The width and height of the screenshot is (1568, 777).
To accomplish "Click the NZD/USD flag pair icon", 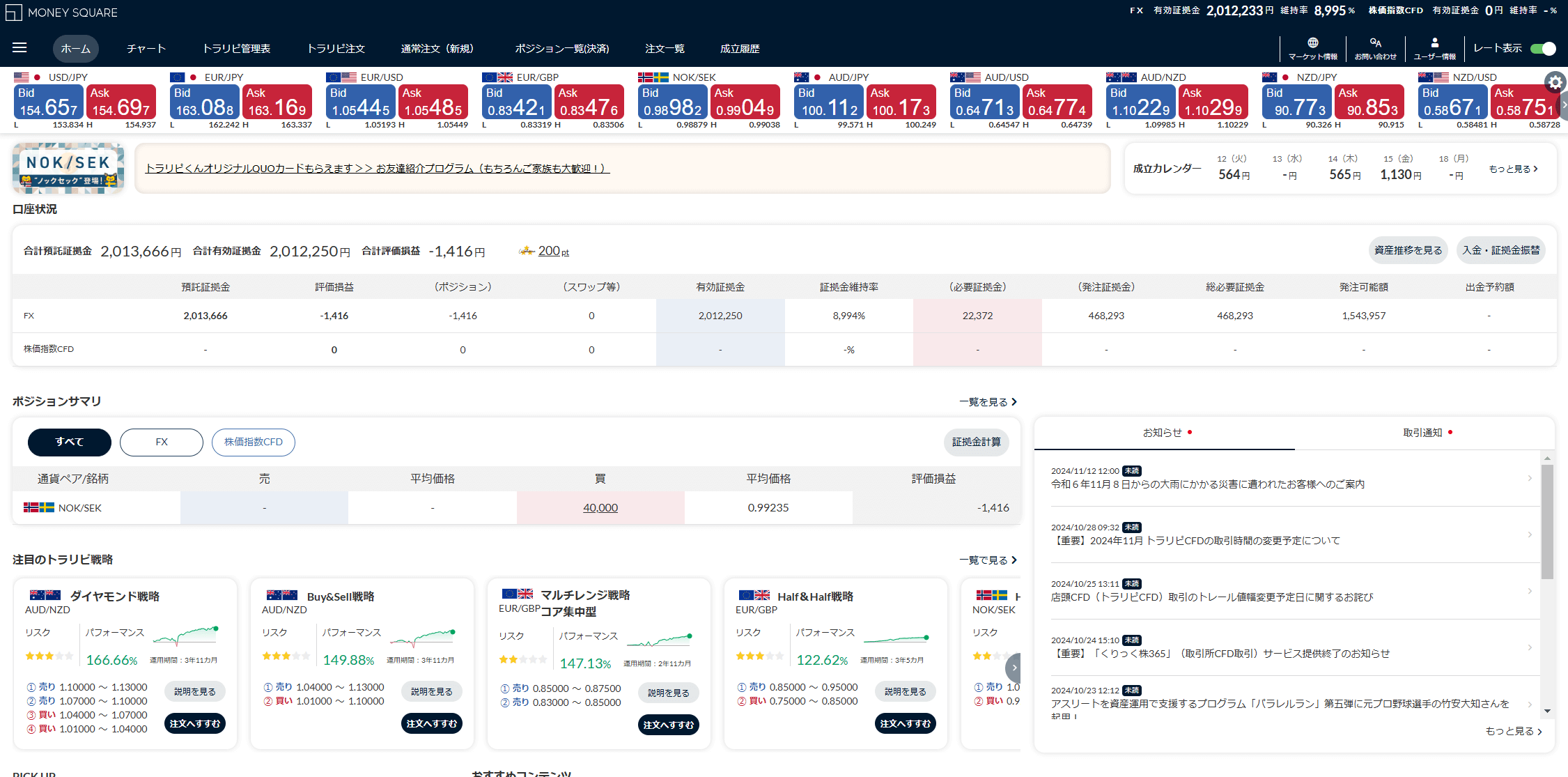I will point(1434,77).
